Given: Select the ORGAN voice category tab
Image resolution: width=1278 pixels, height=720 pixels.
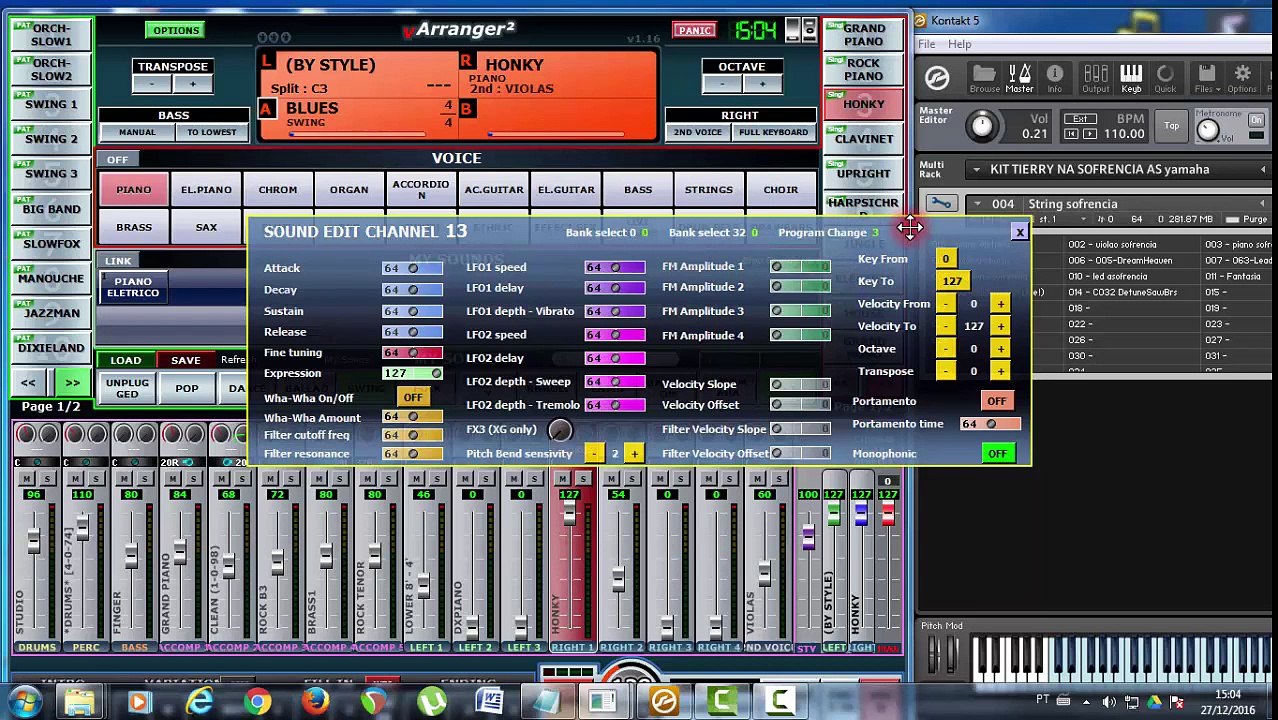Looking at the screenshot, I should pos(349,190).
